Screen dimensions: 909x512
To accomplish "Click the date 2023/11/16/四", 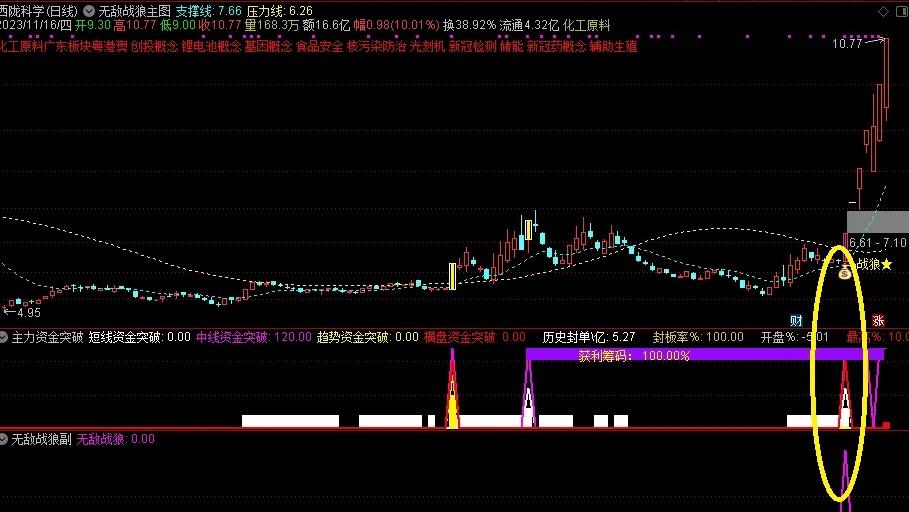I will 35,26.
